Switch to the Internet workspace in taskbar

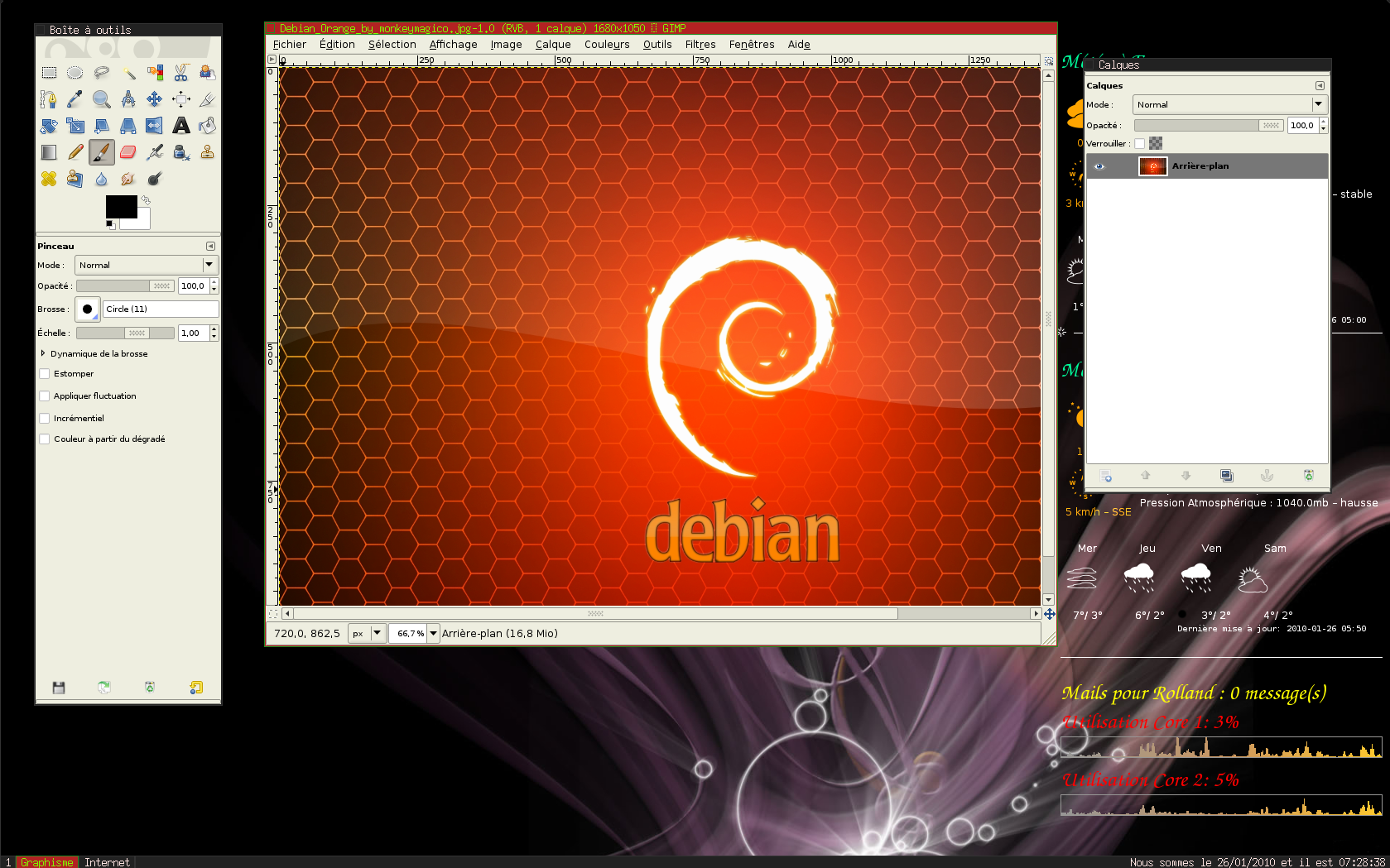[x=107, y=862]
